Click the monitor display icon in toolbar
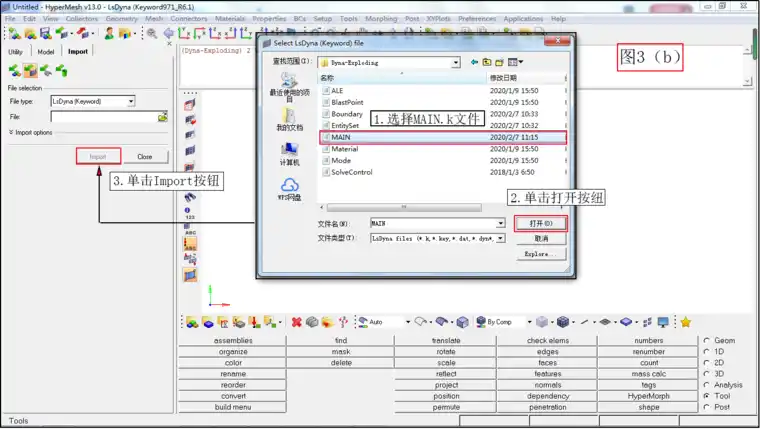 pyautogui.click(x=663, y=322)
